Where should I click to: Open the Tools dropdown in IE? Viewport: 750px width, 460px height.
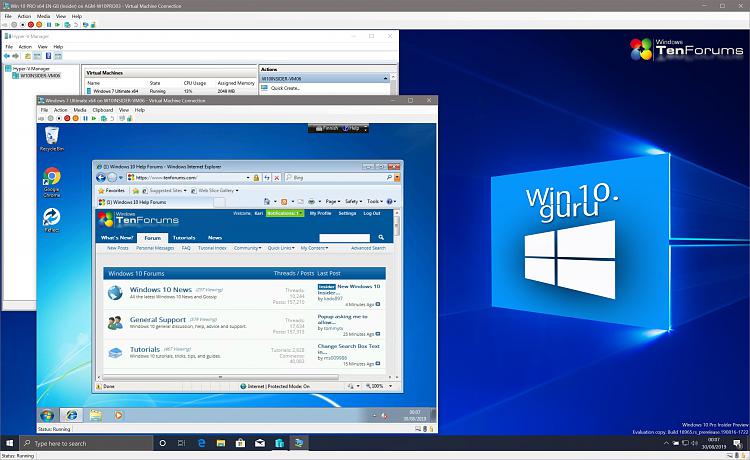(x=375, y=201)
